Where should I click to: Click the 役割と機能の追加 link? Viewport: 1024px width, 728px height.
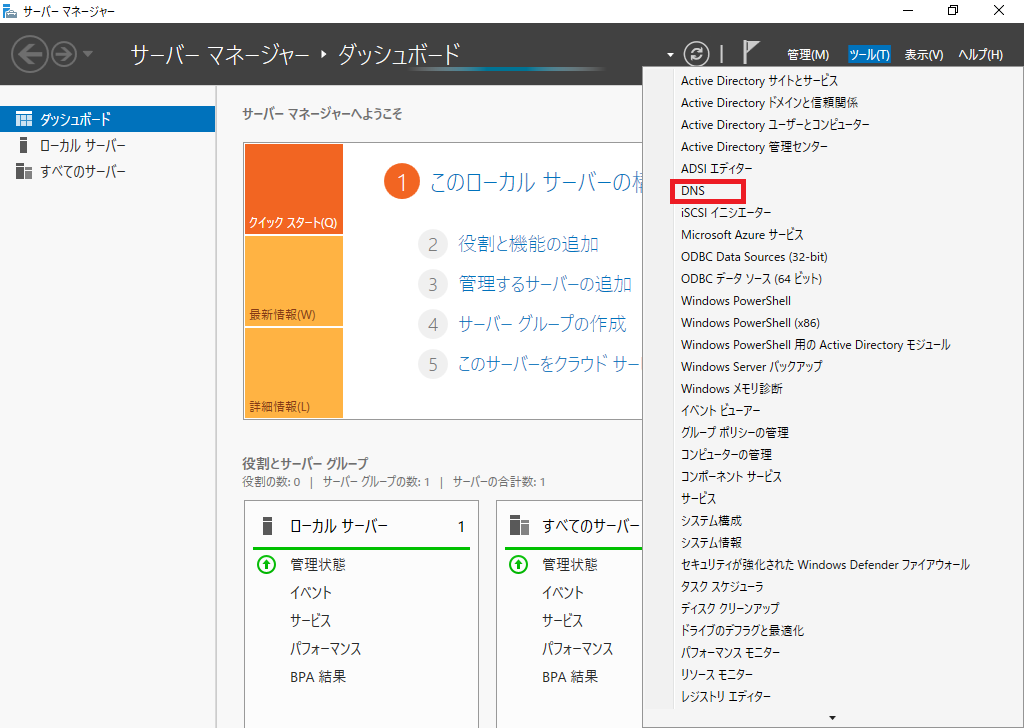528,244
